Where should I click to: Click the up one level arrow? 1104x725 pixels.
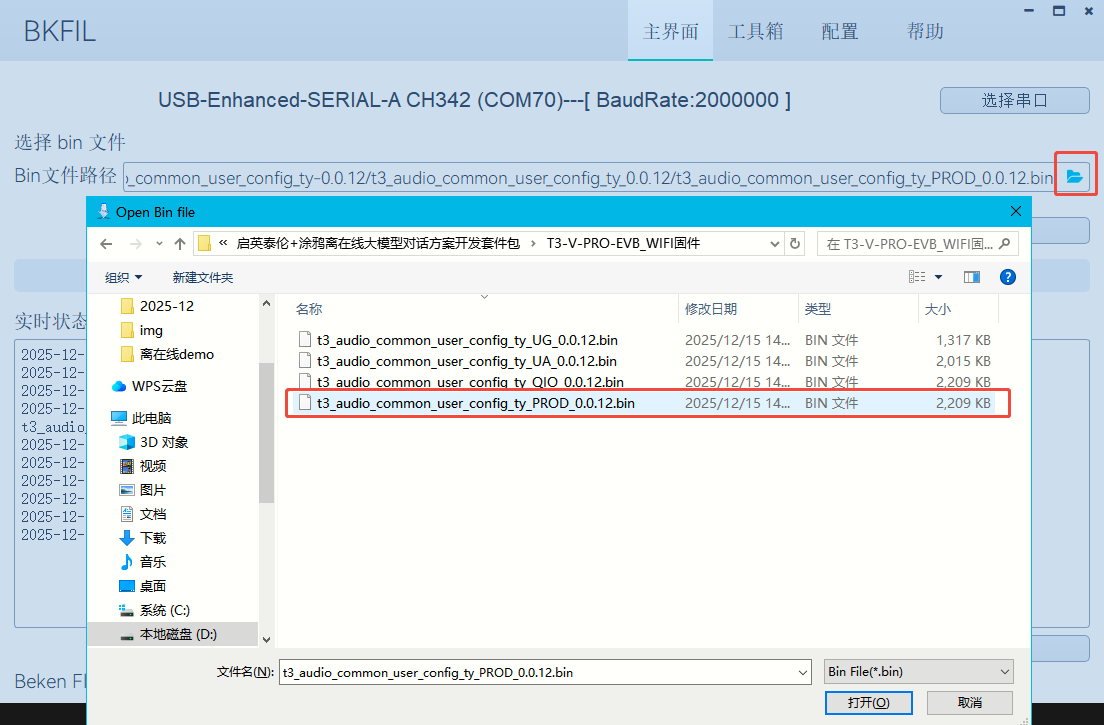pos(180,243)
